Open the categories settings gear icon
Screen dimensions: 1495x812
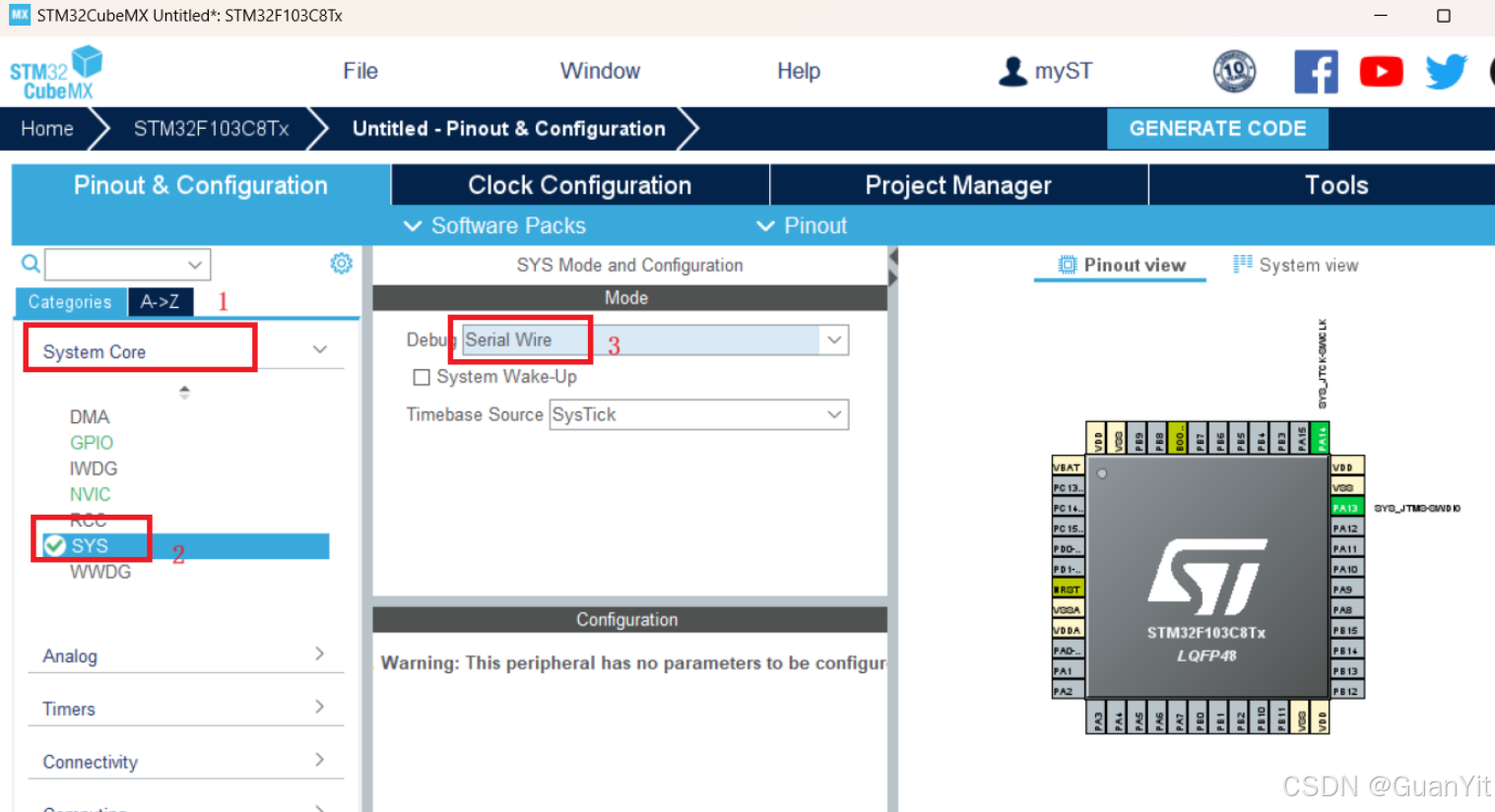341,263
